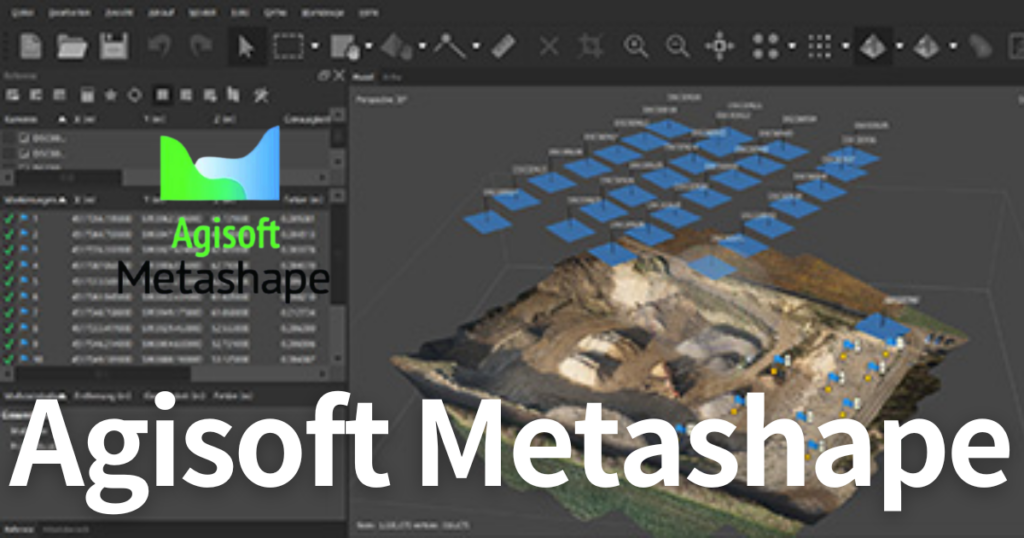
Task: Close the Reference panel with X button
Action: (x=339, y=75)
